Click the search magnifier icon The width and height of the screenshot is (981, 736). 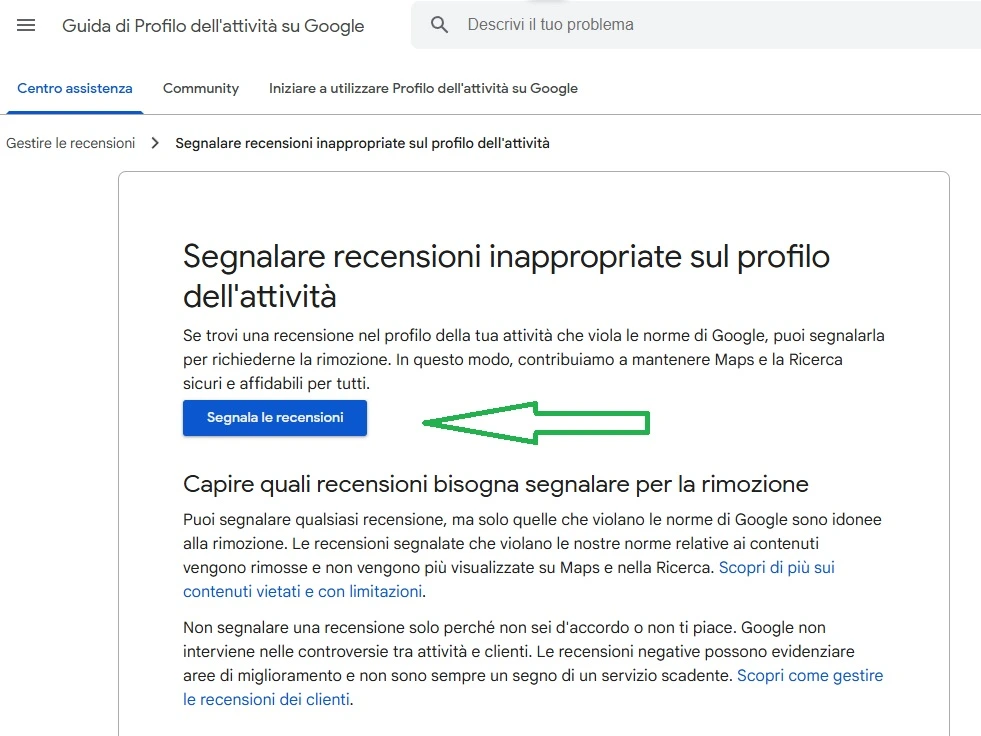(440, 24)
